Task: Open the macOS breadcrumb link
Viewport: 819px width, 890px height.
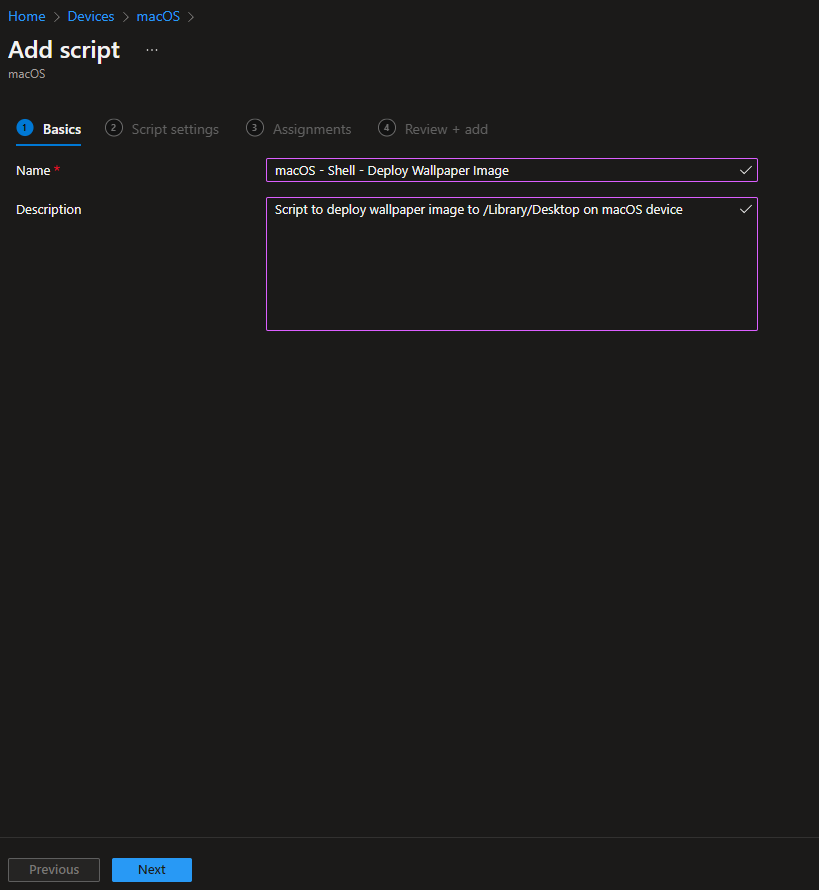Action: pos(158,16)
